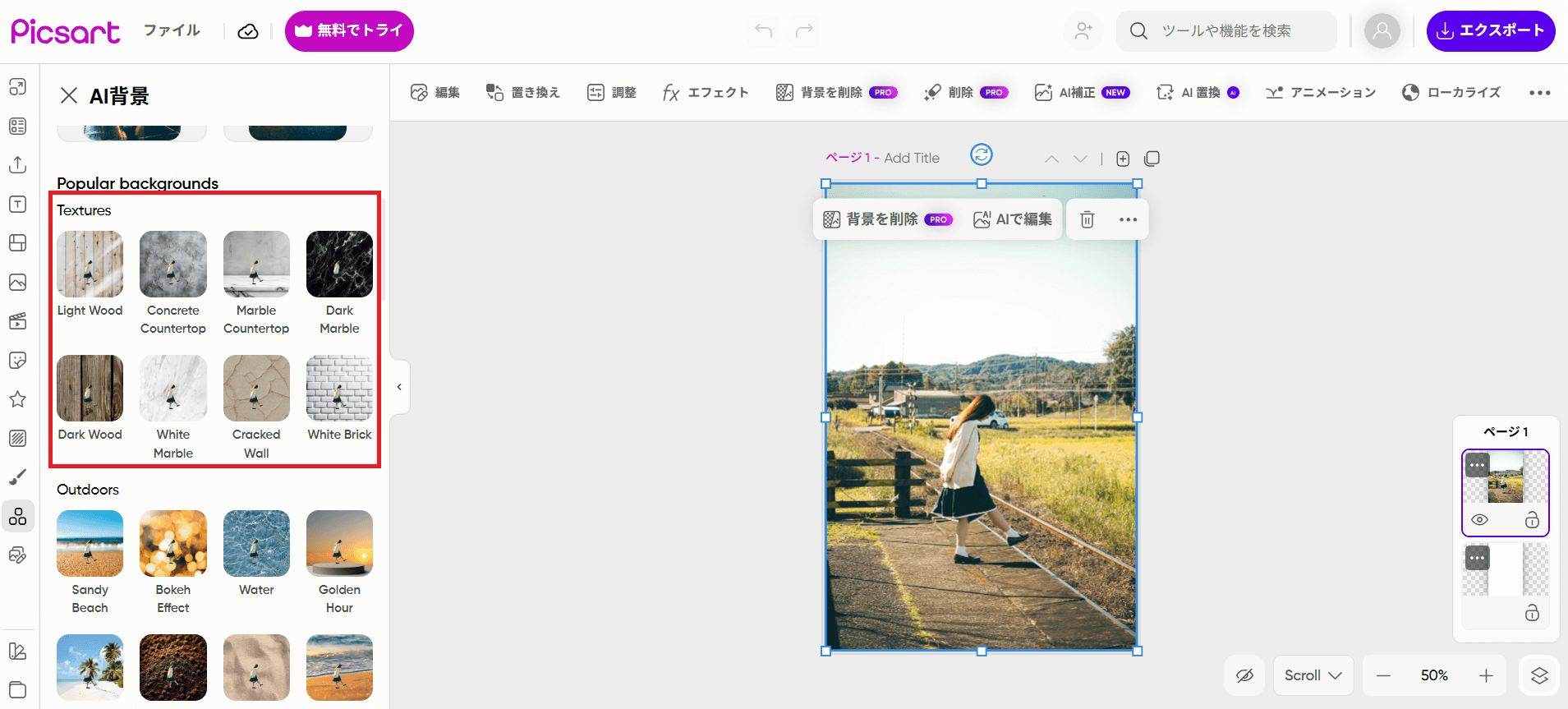Click the undo arrow icon
Screen dimensions: 1568x709
763,31
